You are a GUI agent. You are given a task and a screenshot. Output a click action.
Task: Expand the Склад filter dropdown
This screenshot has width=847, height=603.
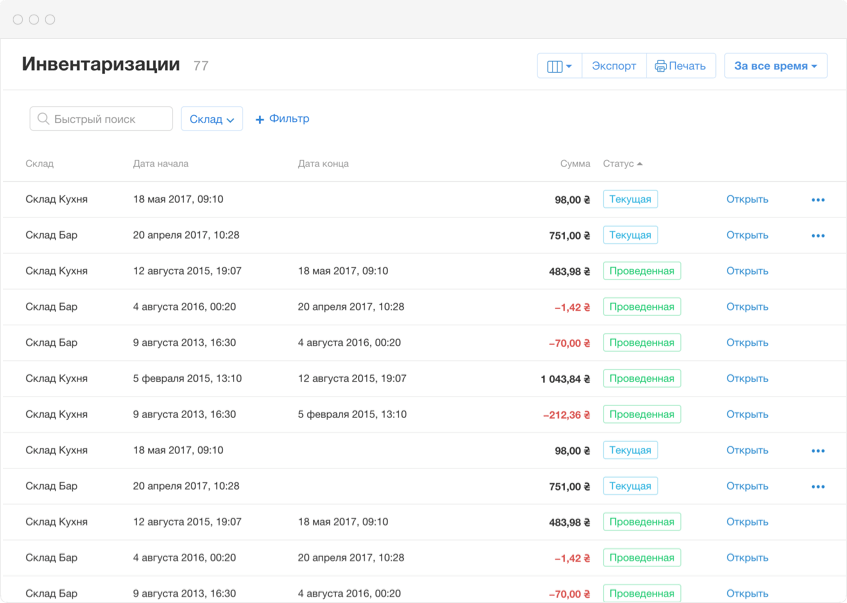point(211,119)
